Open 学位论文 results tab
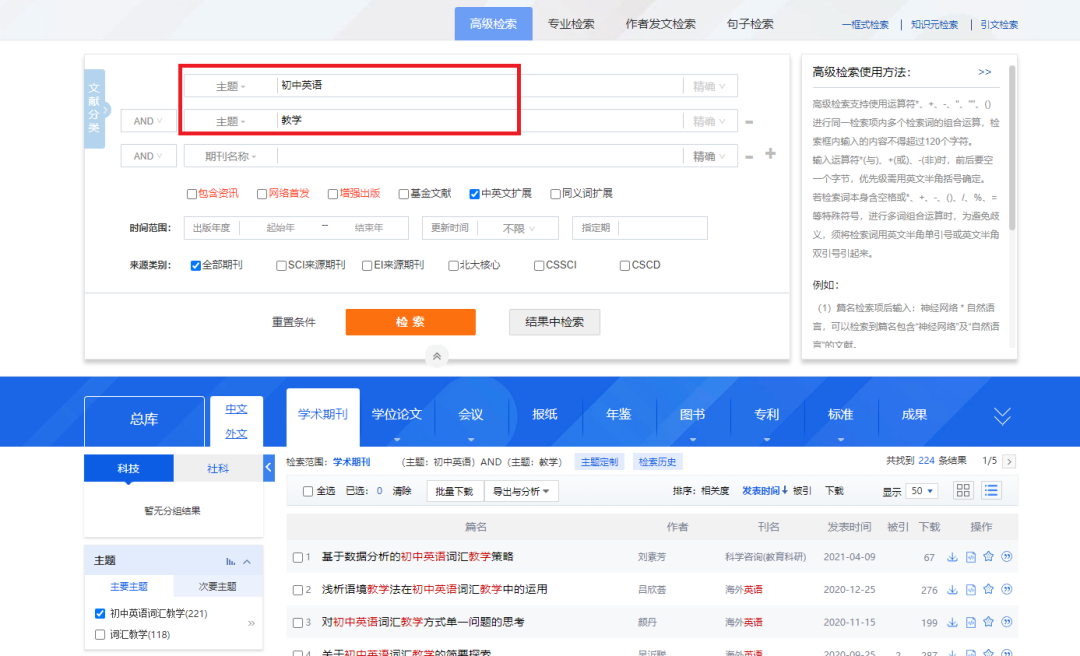The image size is (1080, 656). 397,414
